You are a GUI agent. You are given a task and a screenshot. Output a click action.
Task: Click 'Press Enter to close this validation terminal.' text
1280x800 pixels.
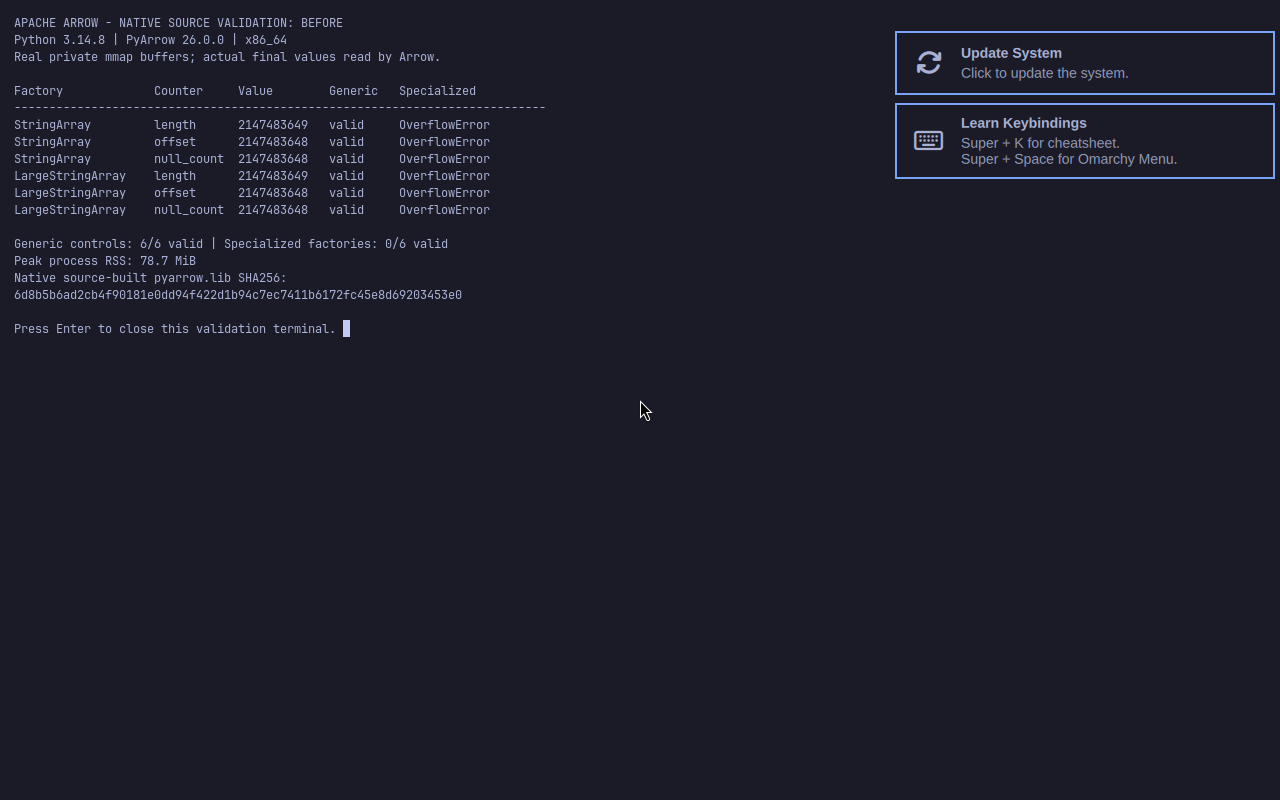click(x=175, y=329)
